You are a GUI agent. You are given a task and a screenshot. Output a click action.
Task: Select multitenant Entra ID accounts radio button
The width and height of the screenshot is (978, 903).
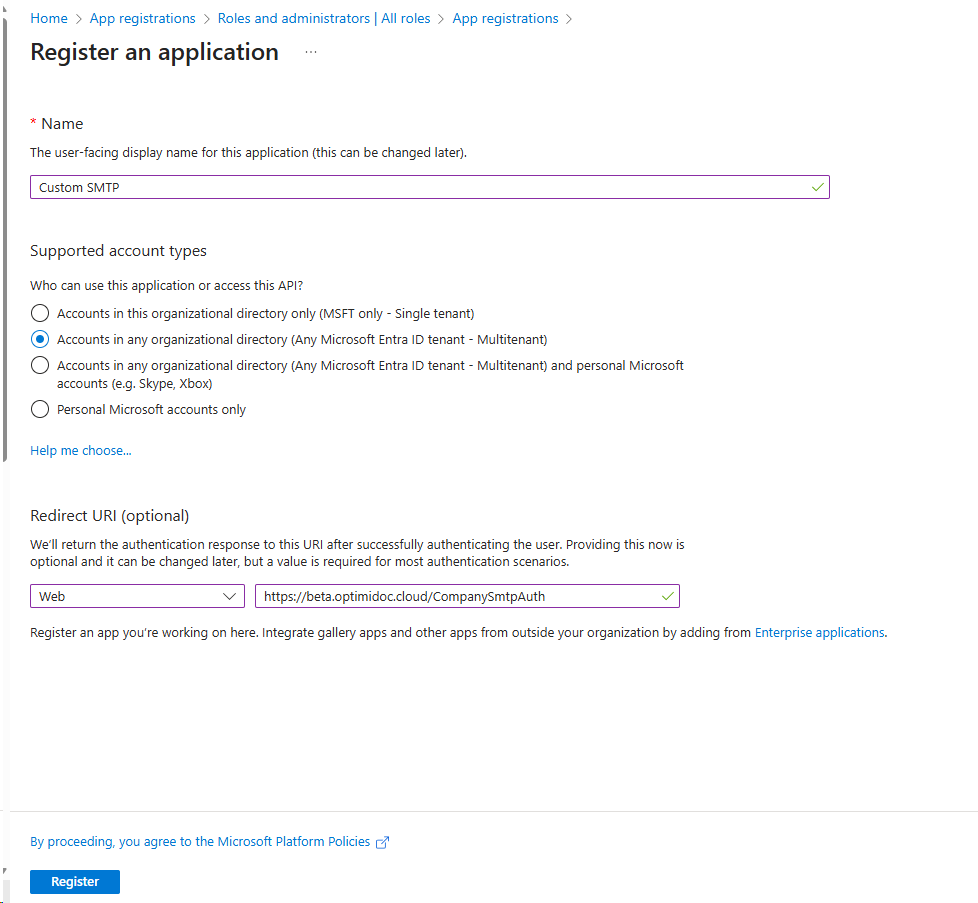pyautogui.click(x=40, y=339)
